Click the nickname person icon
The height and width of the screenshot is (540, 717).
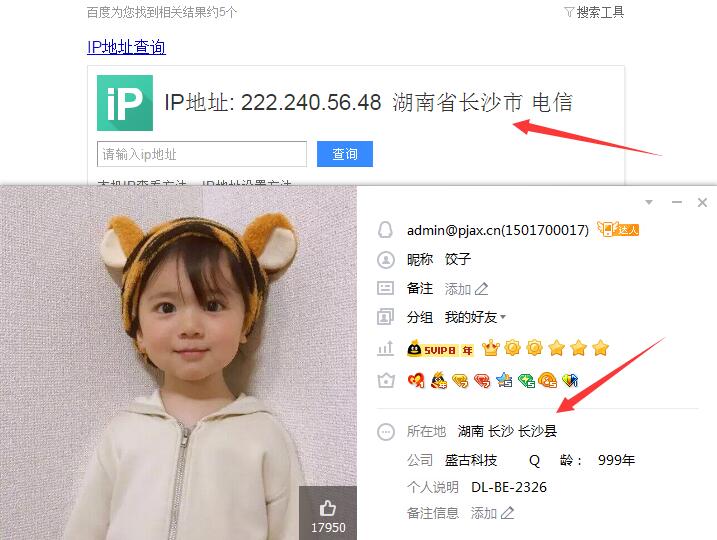[385, 260]
